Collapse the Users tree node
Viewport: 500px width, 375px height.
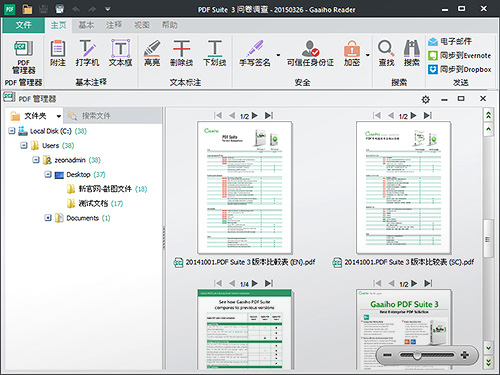click(24, 145)
